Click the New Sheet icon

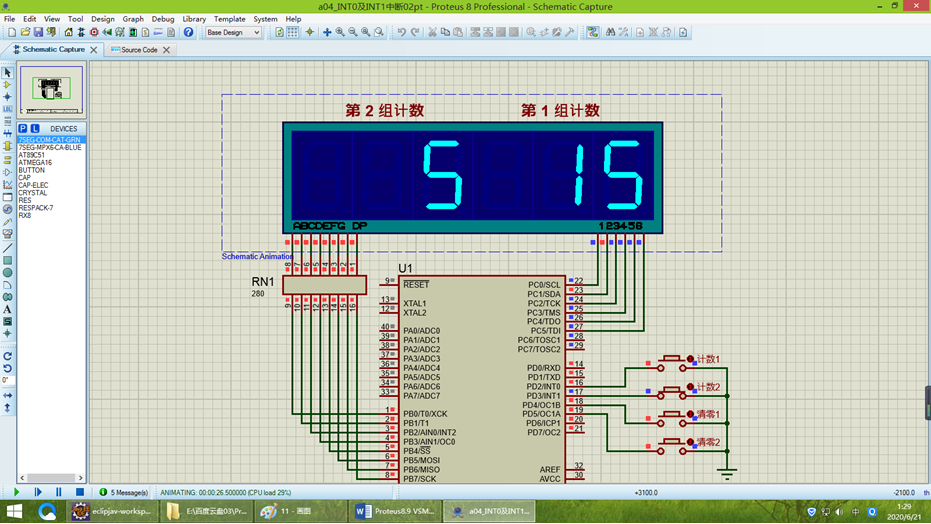640,32
